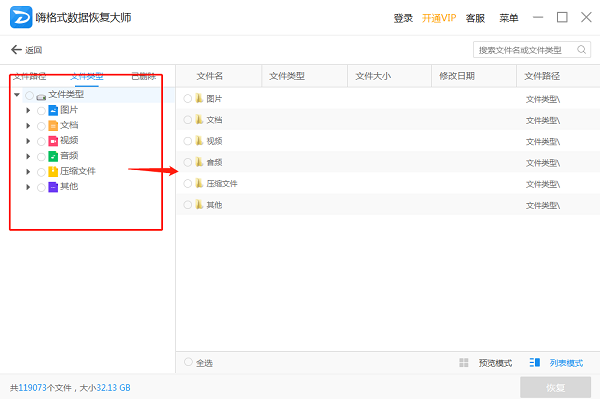Switch to the 已删除 tab
This screenshot has height=399, width=600.
tap(143, 76)
